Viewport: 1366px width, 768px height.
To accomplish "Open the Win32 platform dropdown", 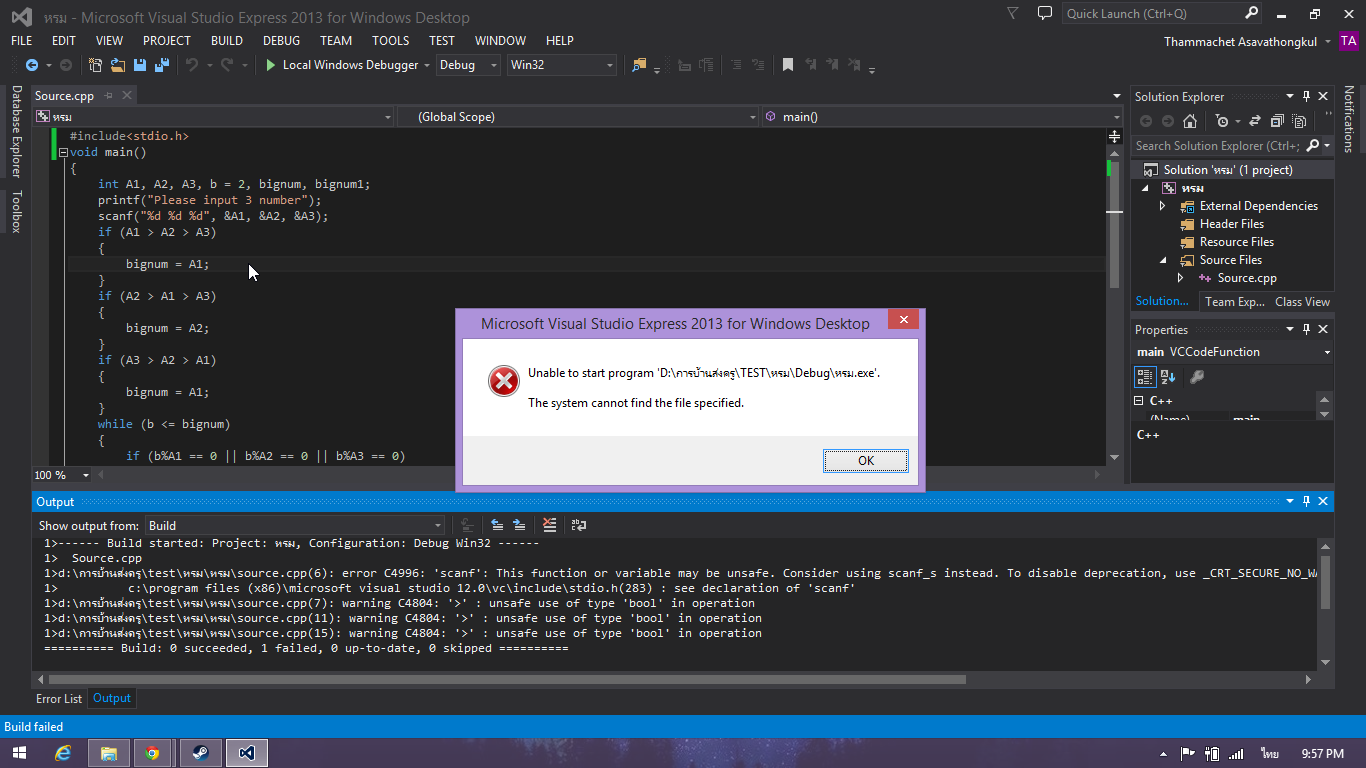I will 561,65.
